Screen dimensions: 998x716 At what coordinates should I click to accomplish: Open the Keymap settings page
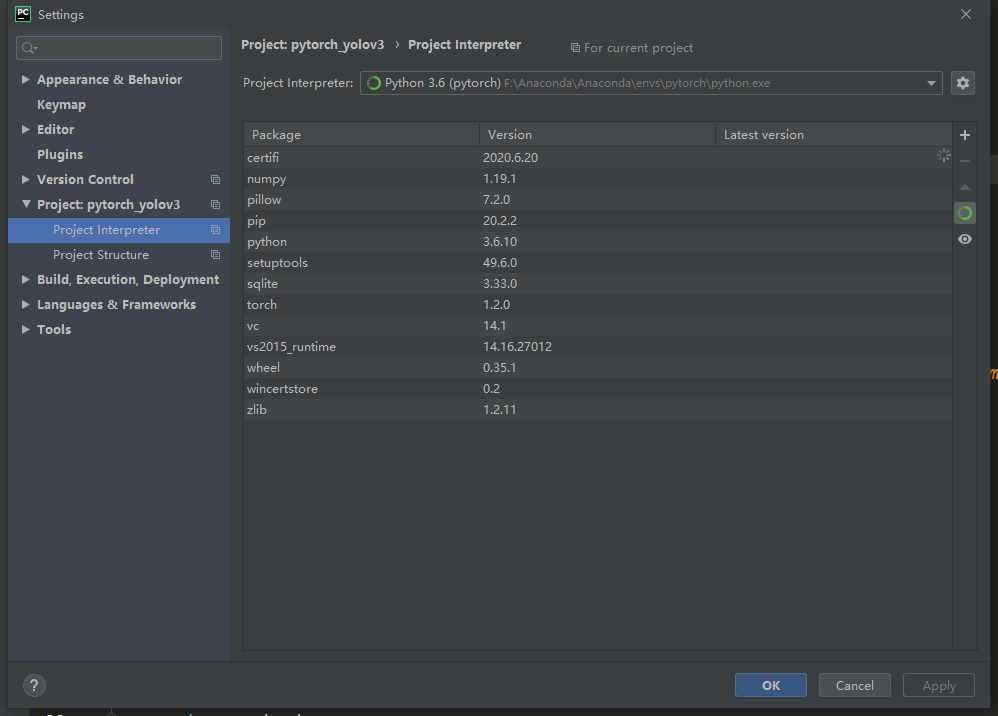point(61,105)
